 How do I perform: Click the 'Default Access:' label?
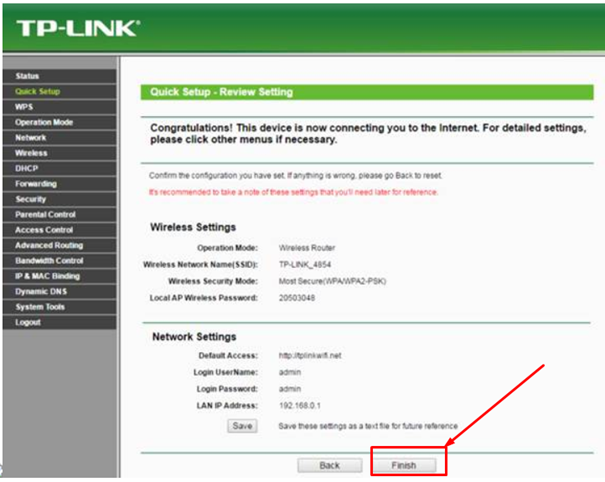[x=228, y=355]
